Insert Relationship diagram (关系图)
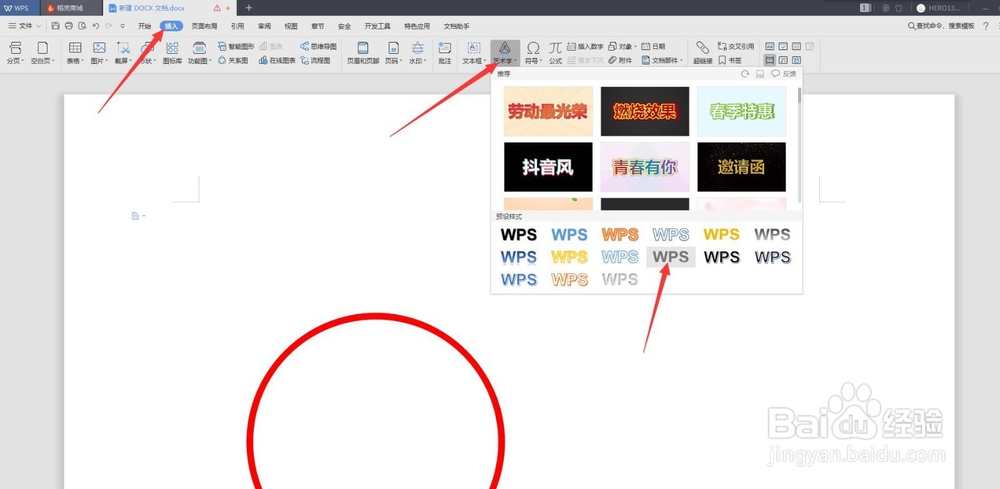Screen dimensions: 1000x489 233,61
